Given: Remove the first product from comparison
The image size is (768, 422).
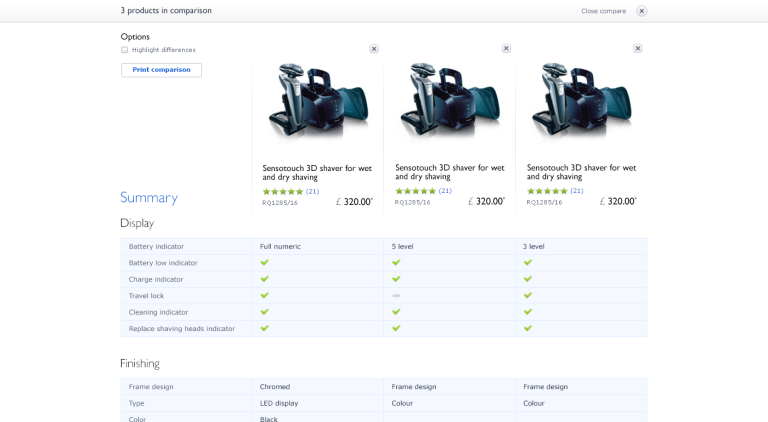Looking at the screenshot, I should pos(374,48).
